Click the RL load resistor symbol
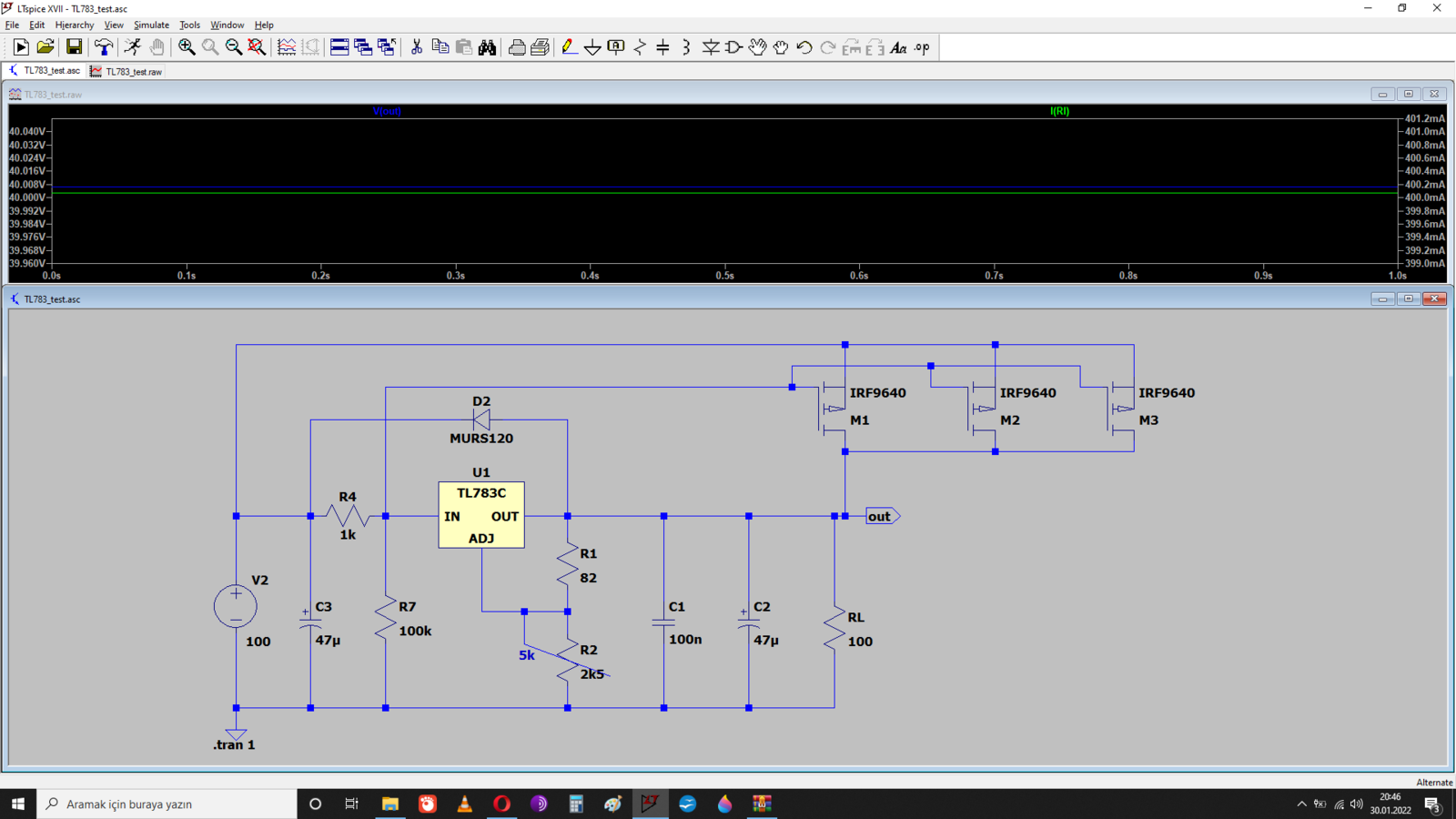Viewport: 1456px width, 819px height. tap(834, 629)
